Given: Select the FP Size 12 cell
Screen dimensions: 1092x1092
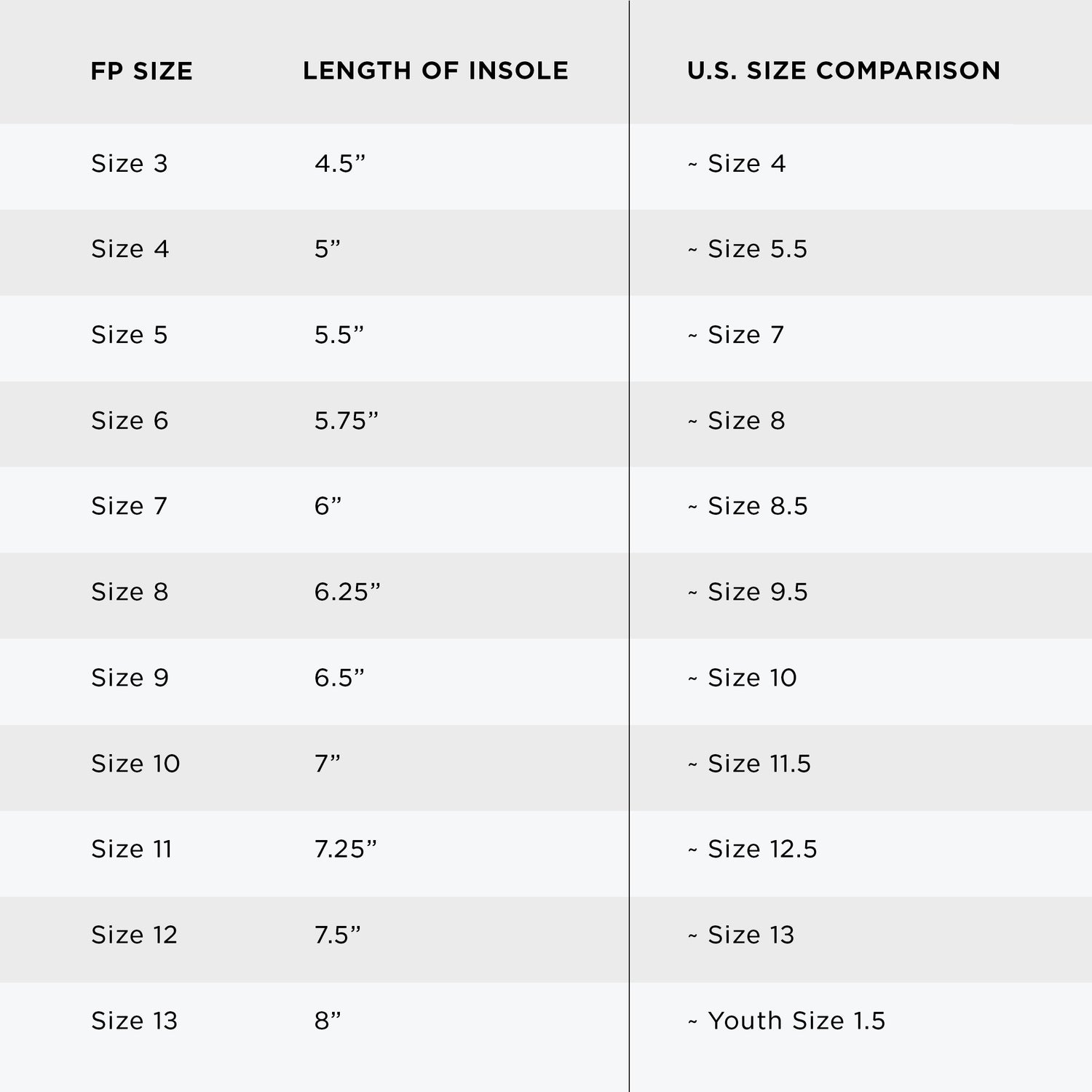Looking at the screenshot, I should pyautogui.click(x=134, y=935).
